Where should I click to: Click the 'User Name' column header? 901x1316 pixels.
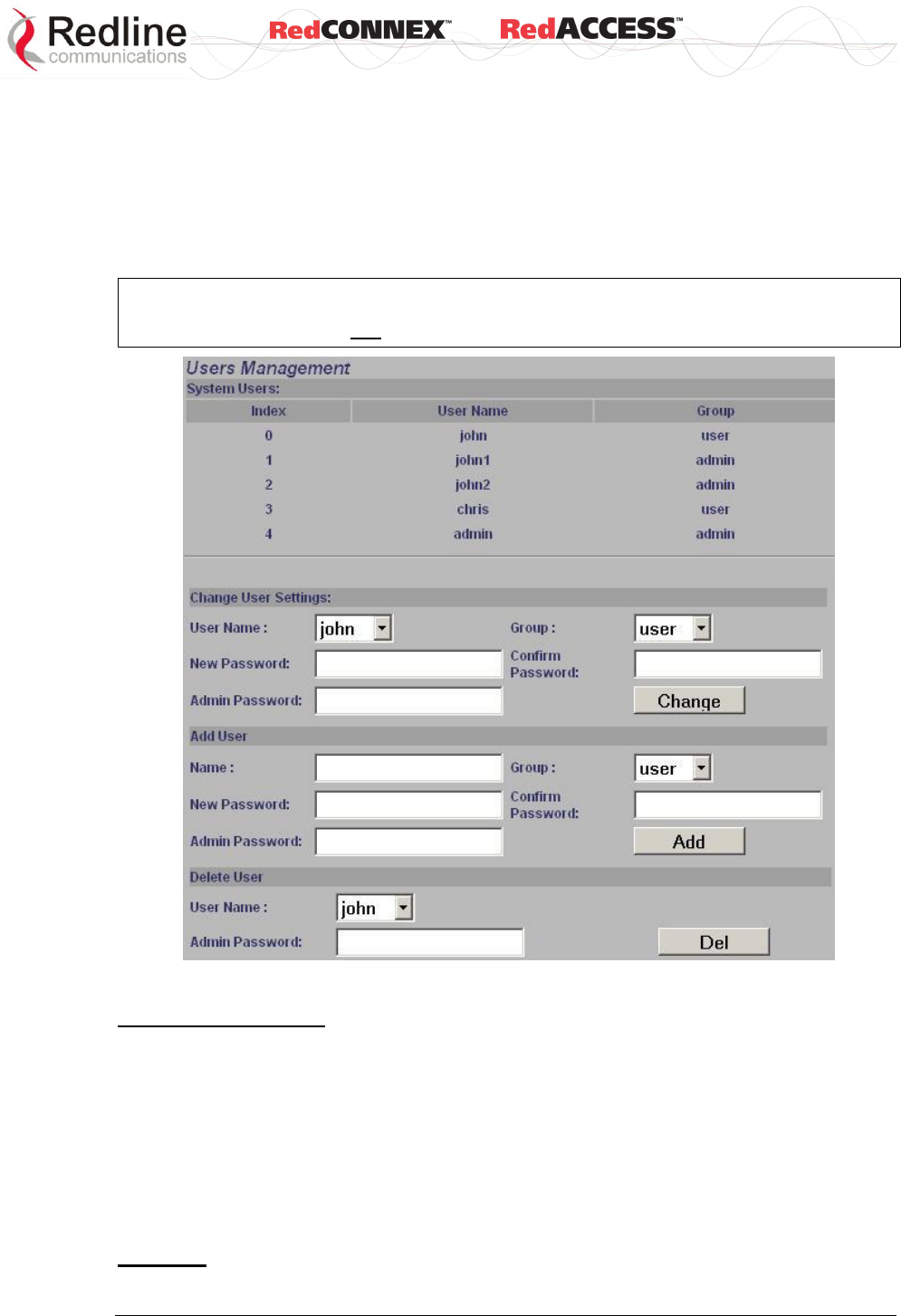473,411
